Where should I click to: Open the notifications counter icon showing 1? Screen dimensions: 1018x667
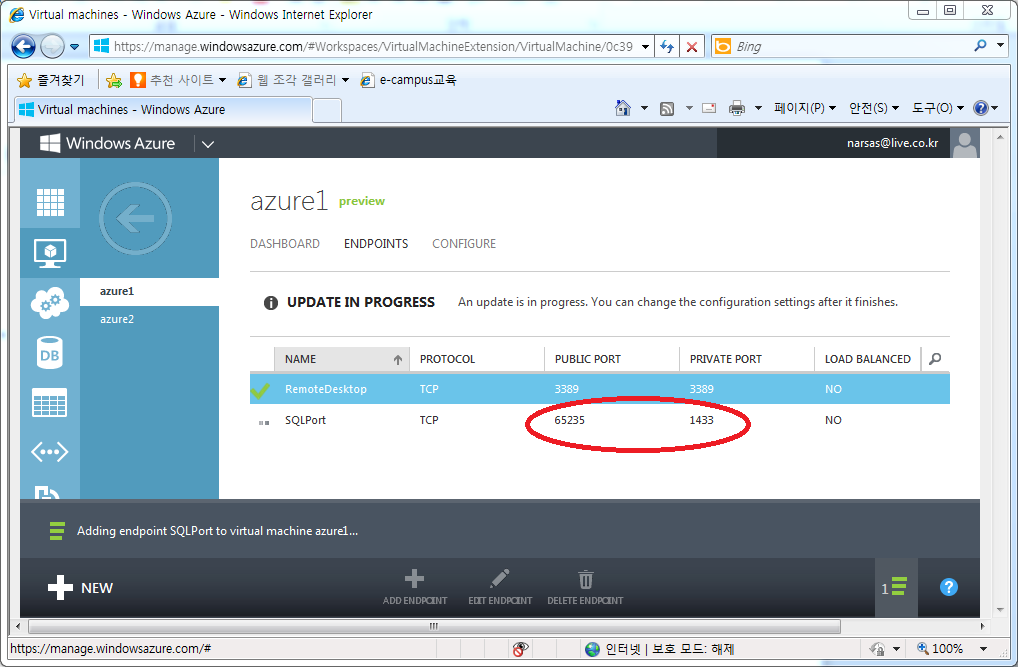coord(896,588)
